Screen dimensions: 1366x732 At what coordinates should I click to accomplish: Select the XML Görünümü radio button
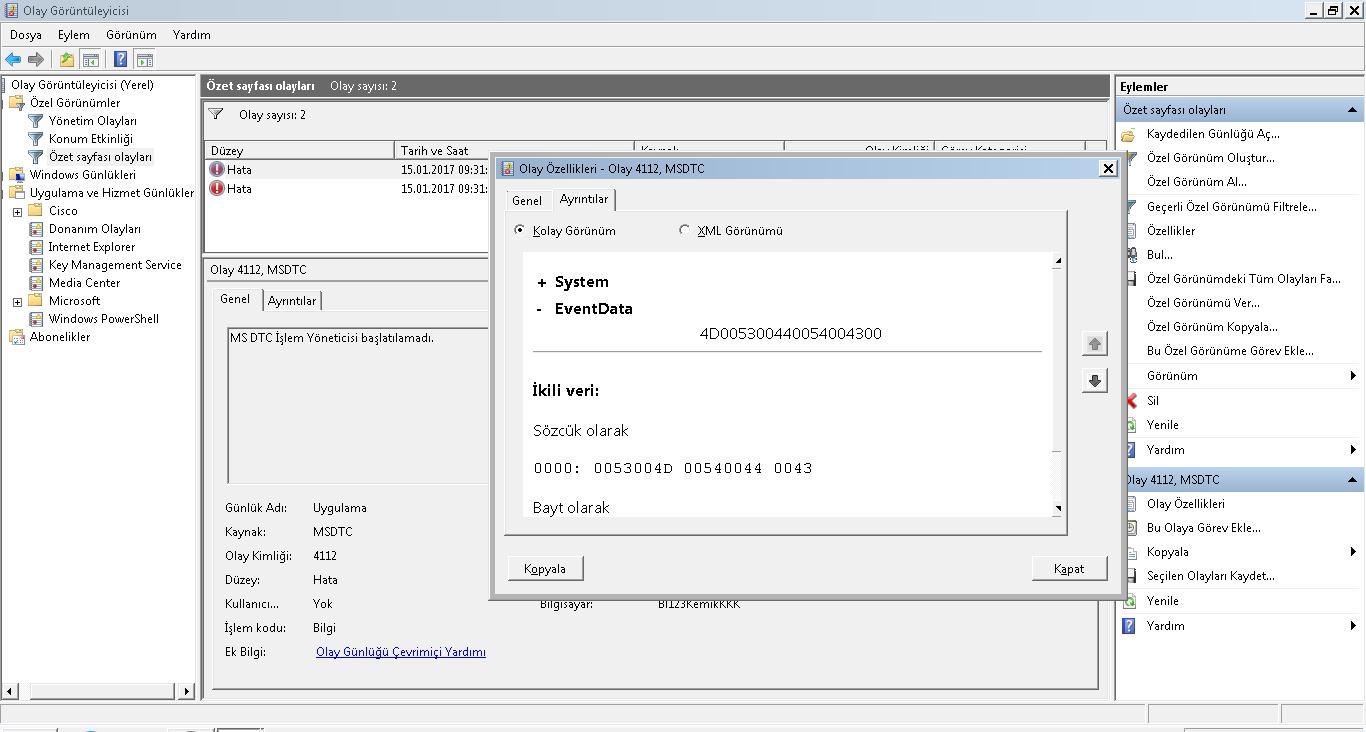(x=684, y=230)
